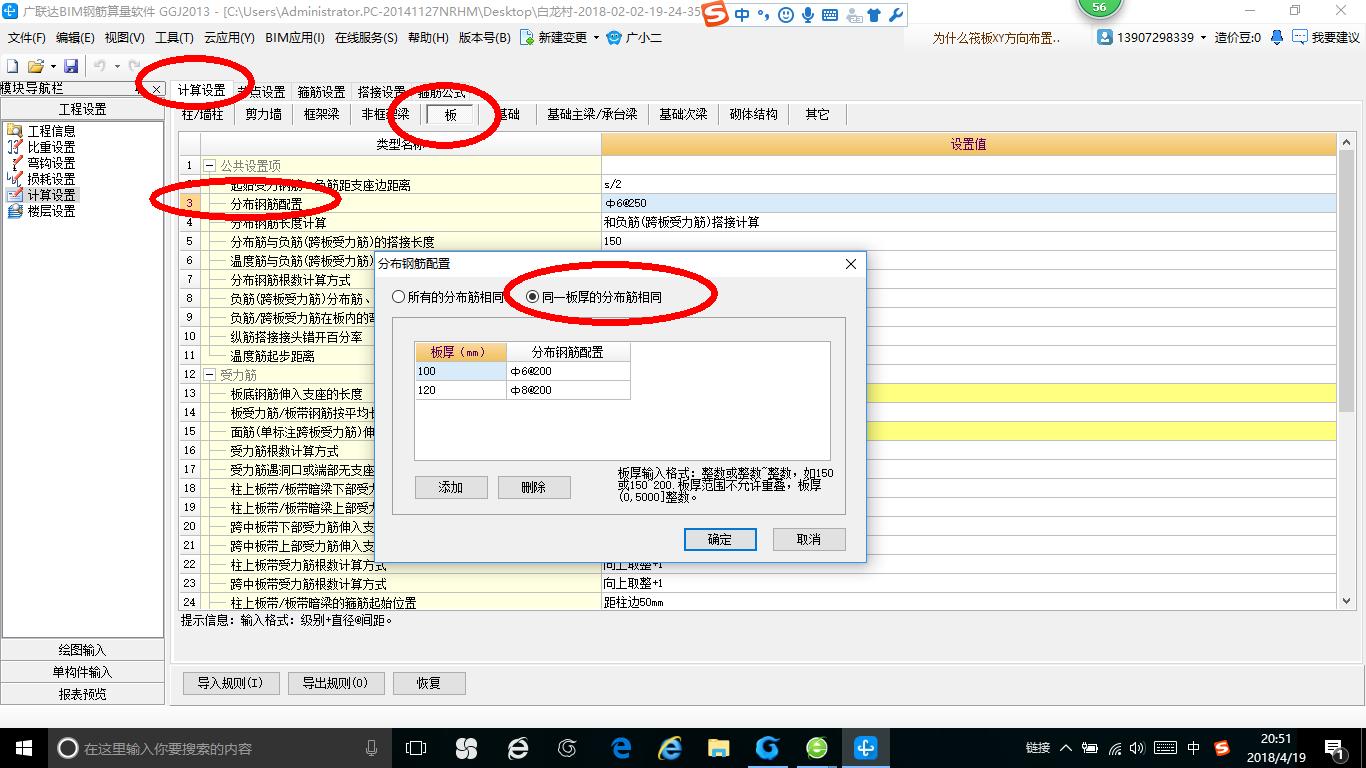Click the 恢复 button
Image resolution: width=1366 pixels, height=768 pixels.
point(429,683)
